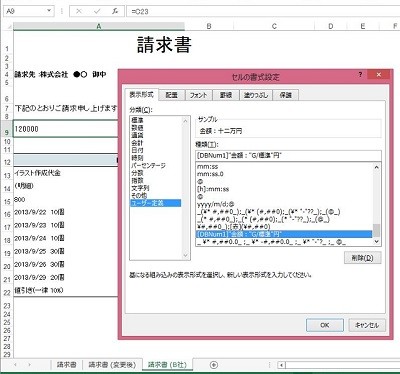Viewport: 400px width, 374px height.
Task: Select 指数 in the category list
Action: coord(155,180)
